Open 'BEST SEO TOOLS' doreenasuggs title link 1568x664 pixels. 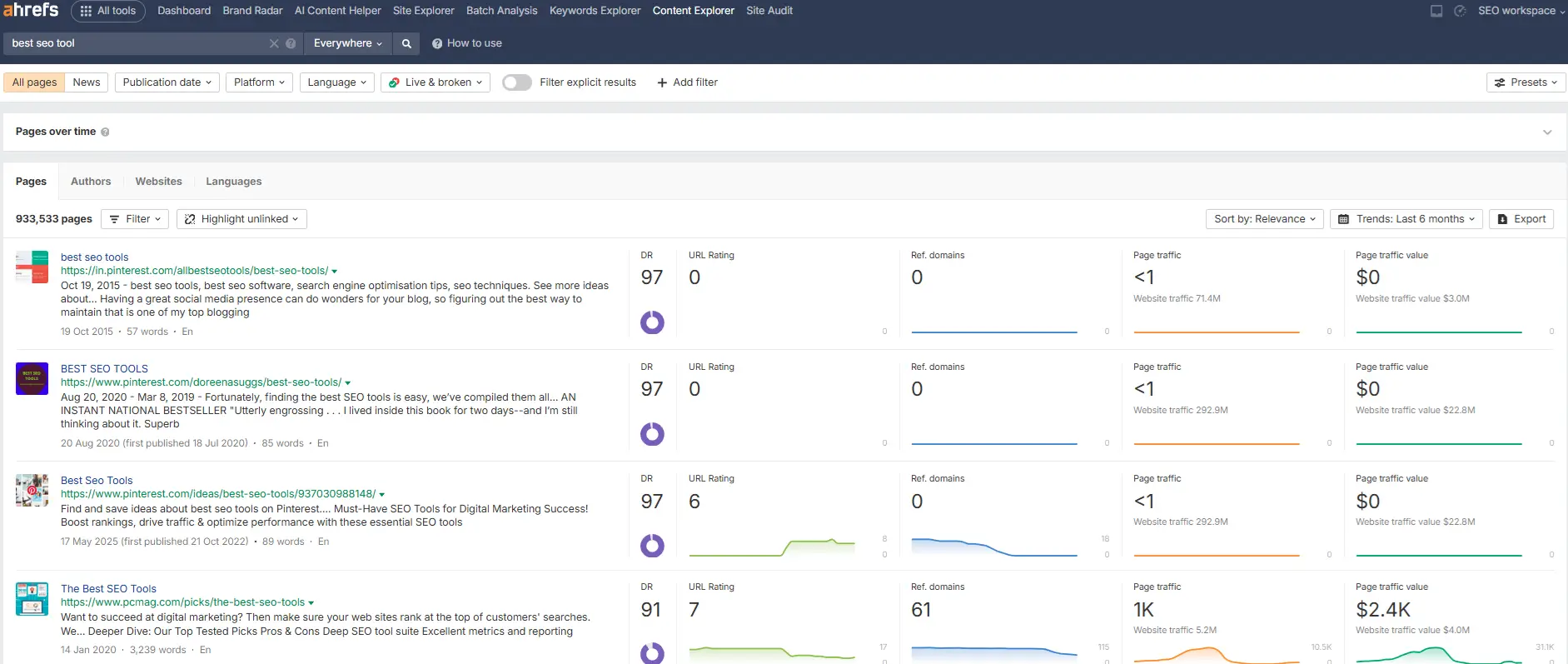[x=104, y=369]
